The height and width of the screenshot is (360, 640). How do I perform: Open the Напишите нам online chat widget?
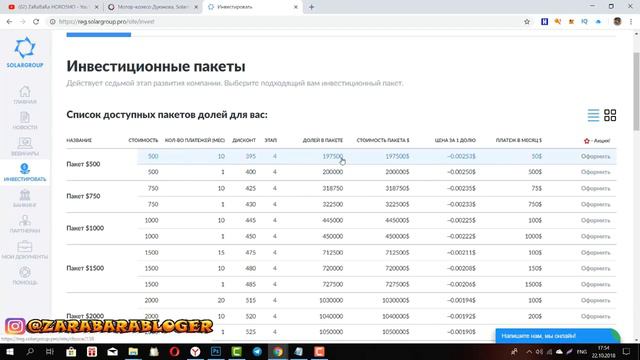pyautogui.click(x=557, y=336)
